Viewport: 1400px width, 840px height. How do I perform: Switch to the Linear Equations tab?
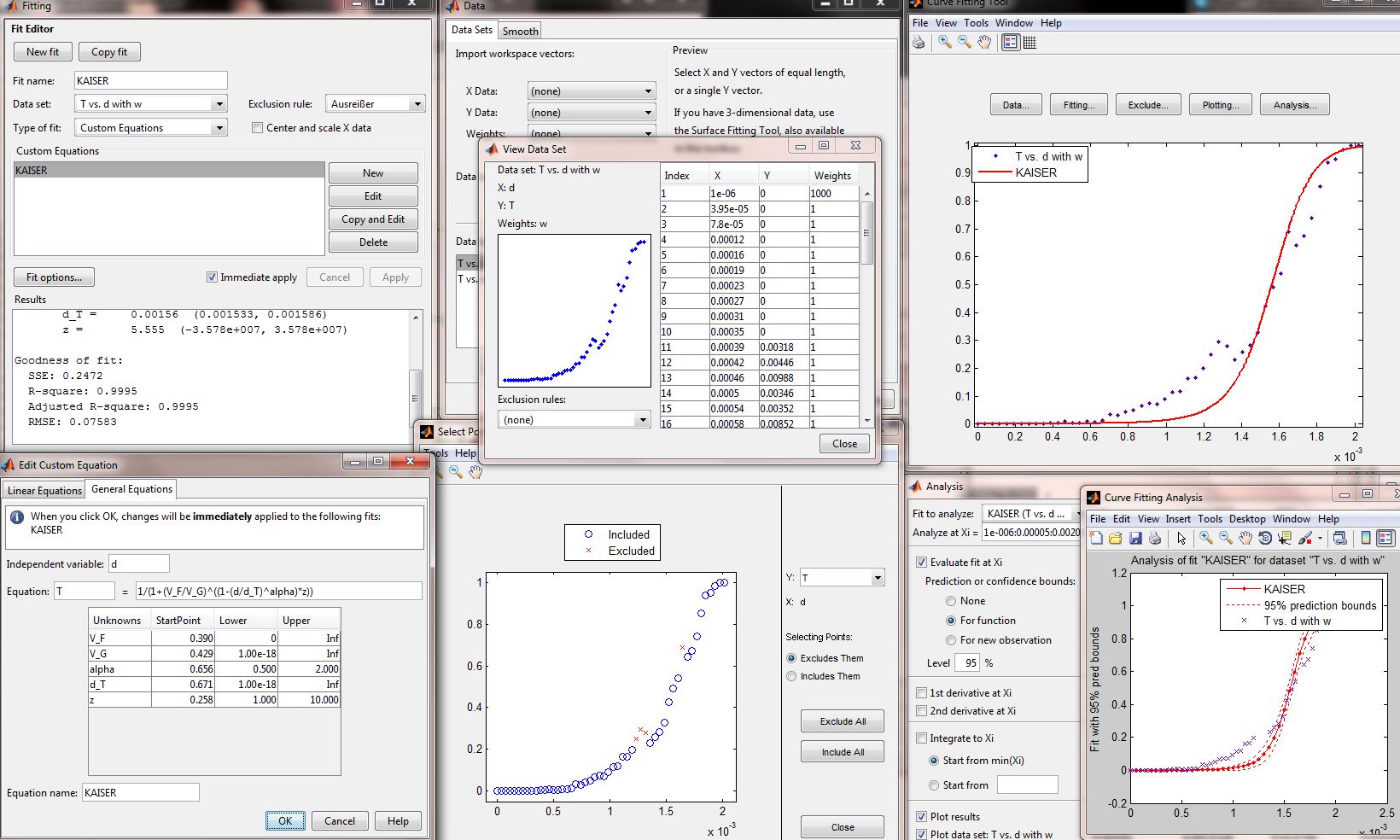click(x=44, y=490)
